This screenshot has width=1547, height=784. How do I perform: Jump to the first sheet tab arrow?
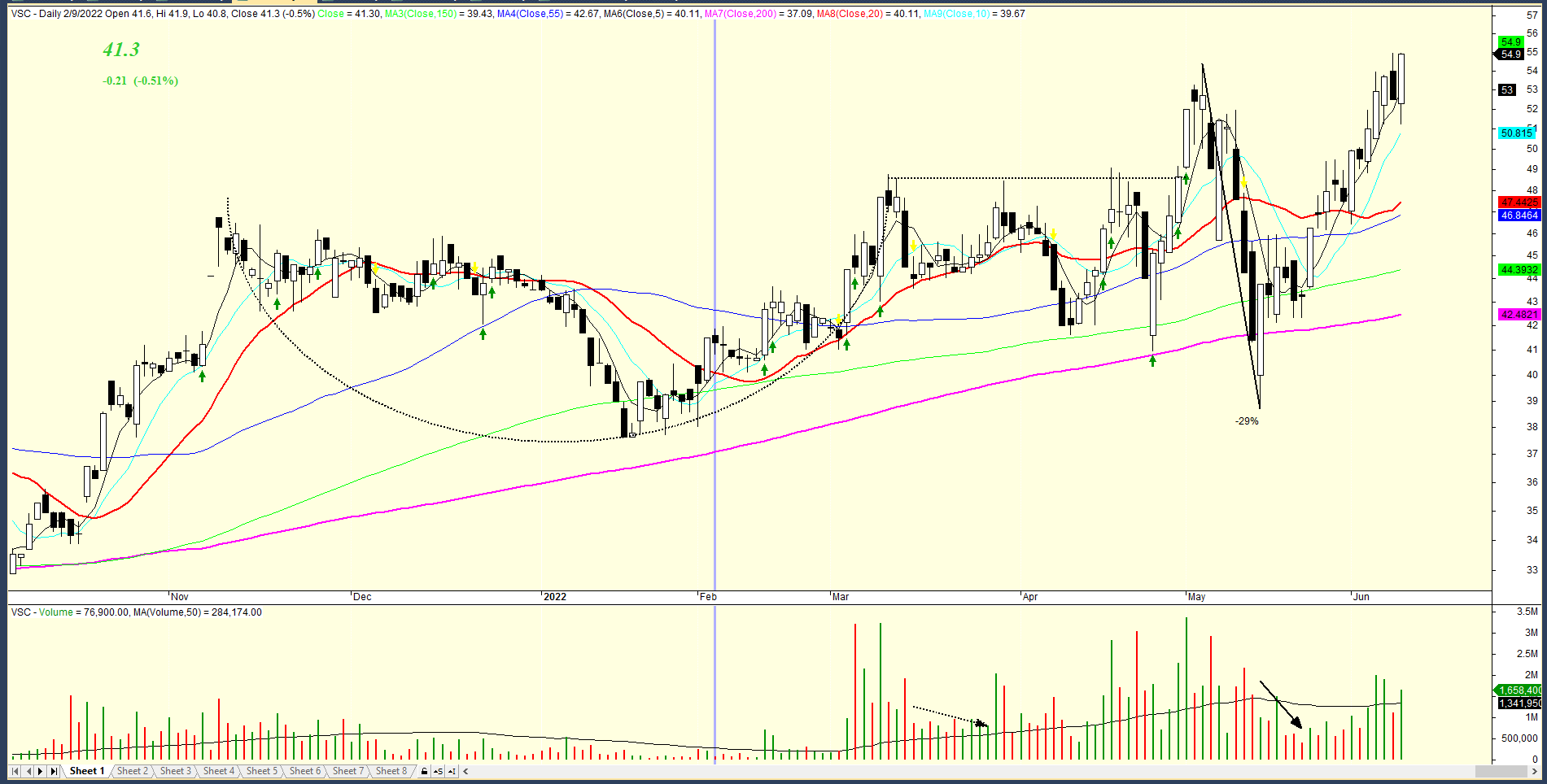pyautogui.click(x=16, y=771)
